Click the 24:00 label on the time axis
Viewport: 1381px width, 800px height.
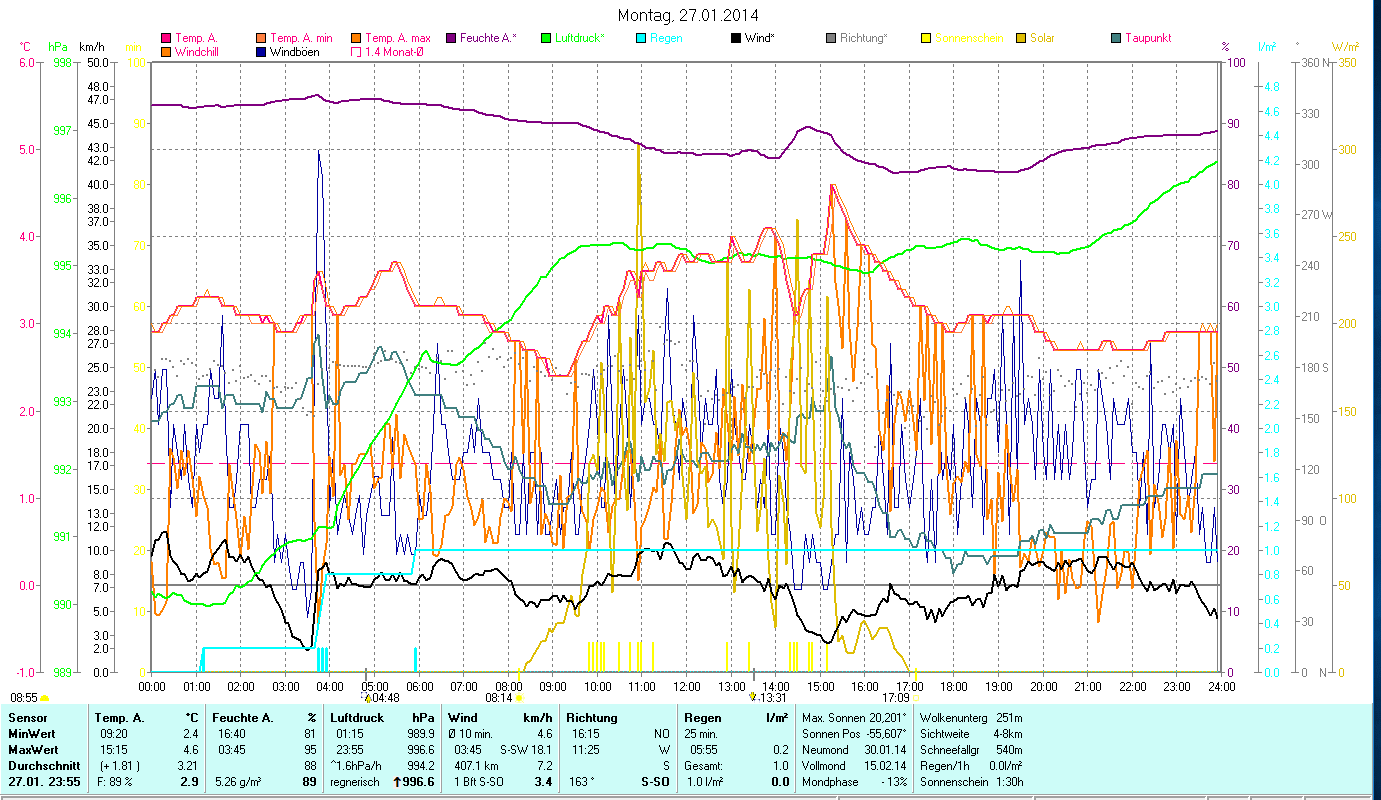pos(1222,687)
